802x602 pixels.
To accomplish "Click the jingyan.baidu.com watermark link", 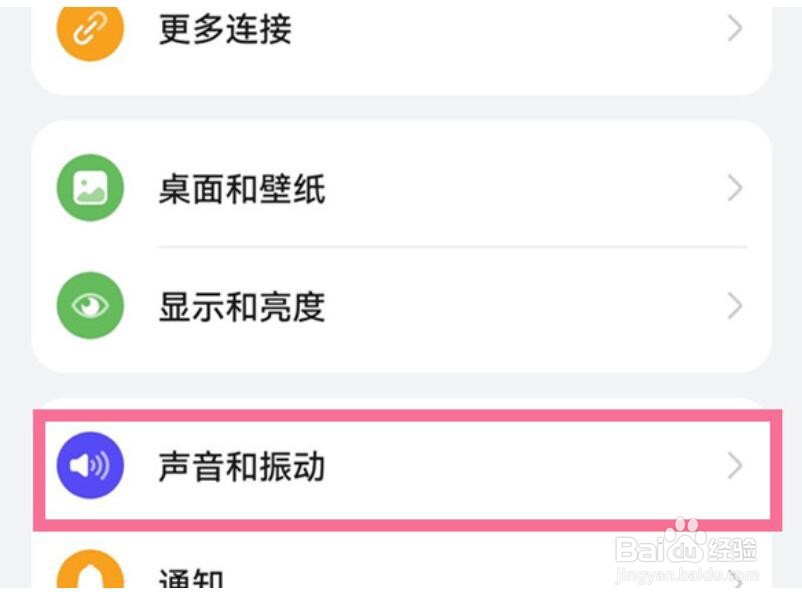I will pos(685,576).
